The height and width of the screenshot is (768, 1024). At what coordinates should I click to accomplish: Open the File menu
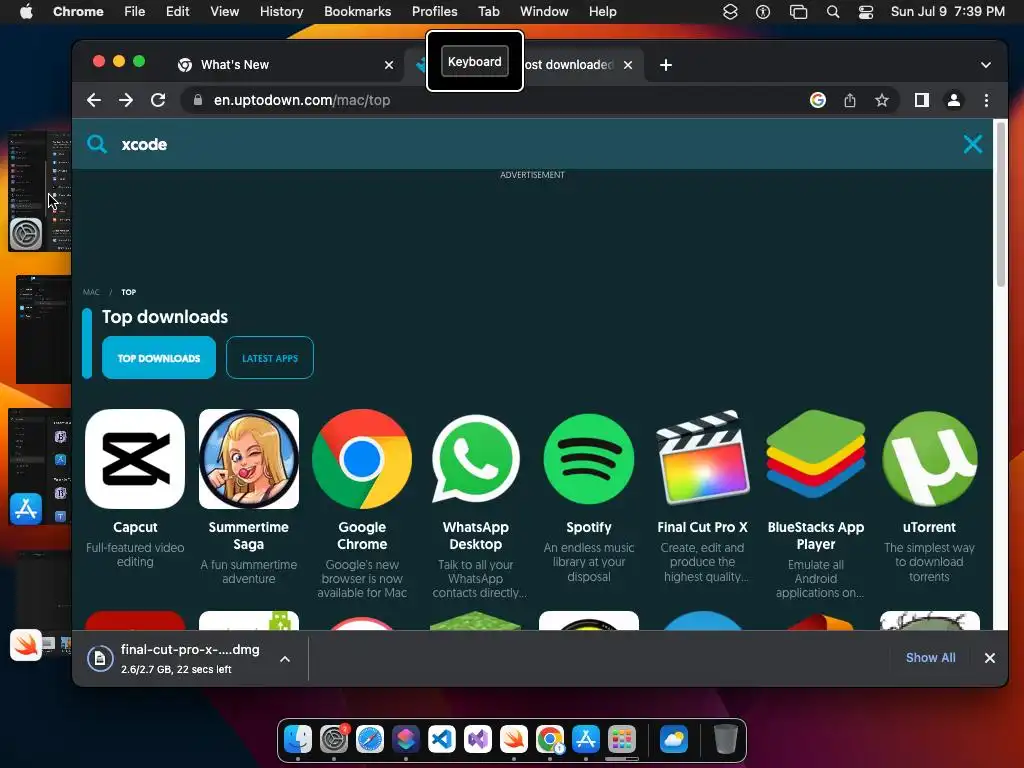coord(135,11)
